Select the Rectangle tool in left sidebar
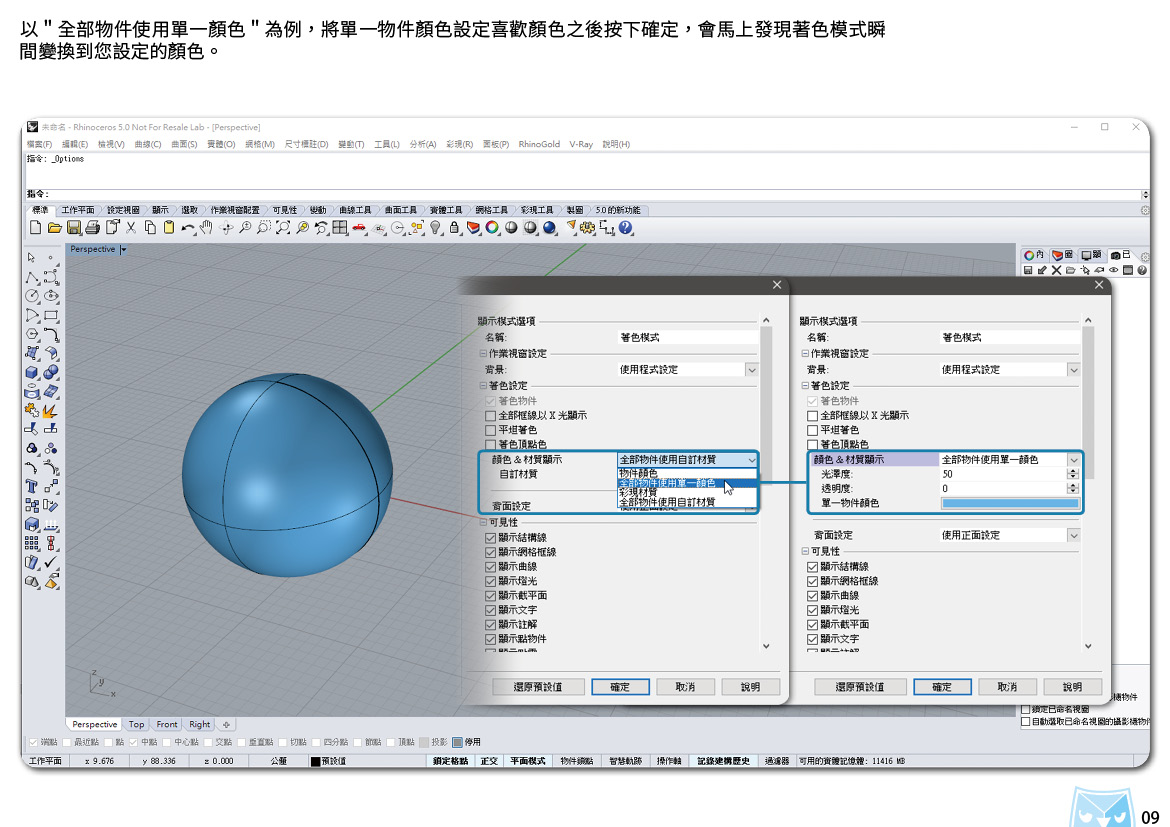Viewport: 1170px width, 827px height. pyautogui.click(x=51, y=316)
